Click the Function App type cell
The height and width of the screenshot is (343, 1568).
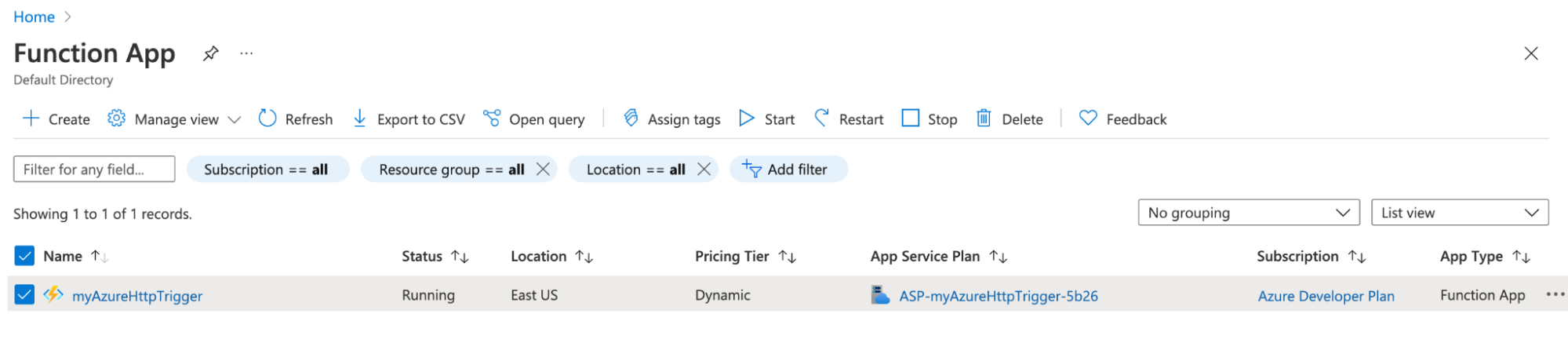pos(1483,295)
